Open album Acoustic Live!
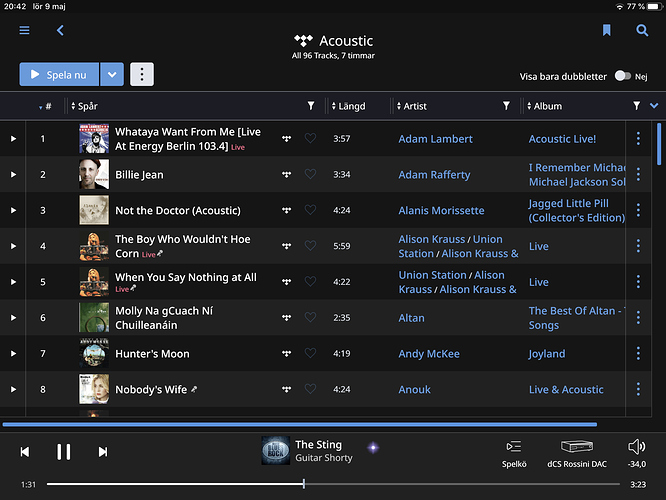 562,139
